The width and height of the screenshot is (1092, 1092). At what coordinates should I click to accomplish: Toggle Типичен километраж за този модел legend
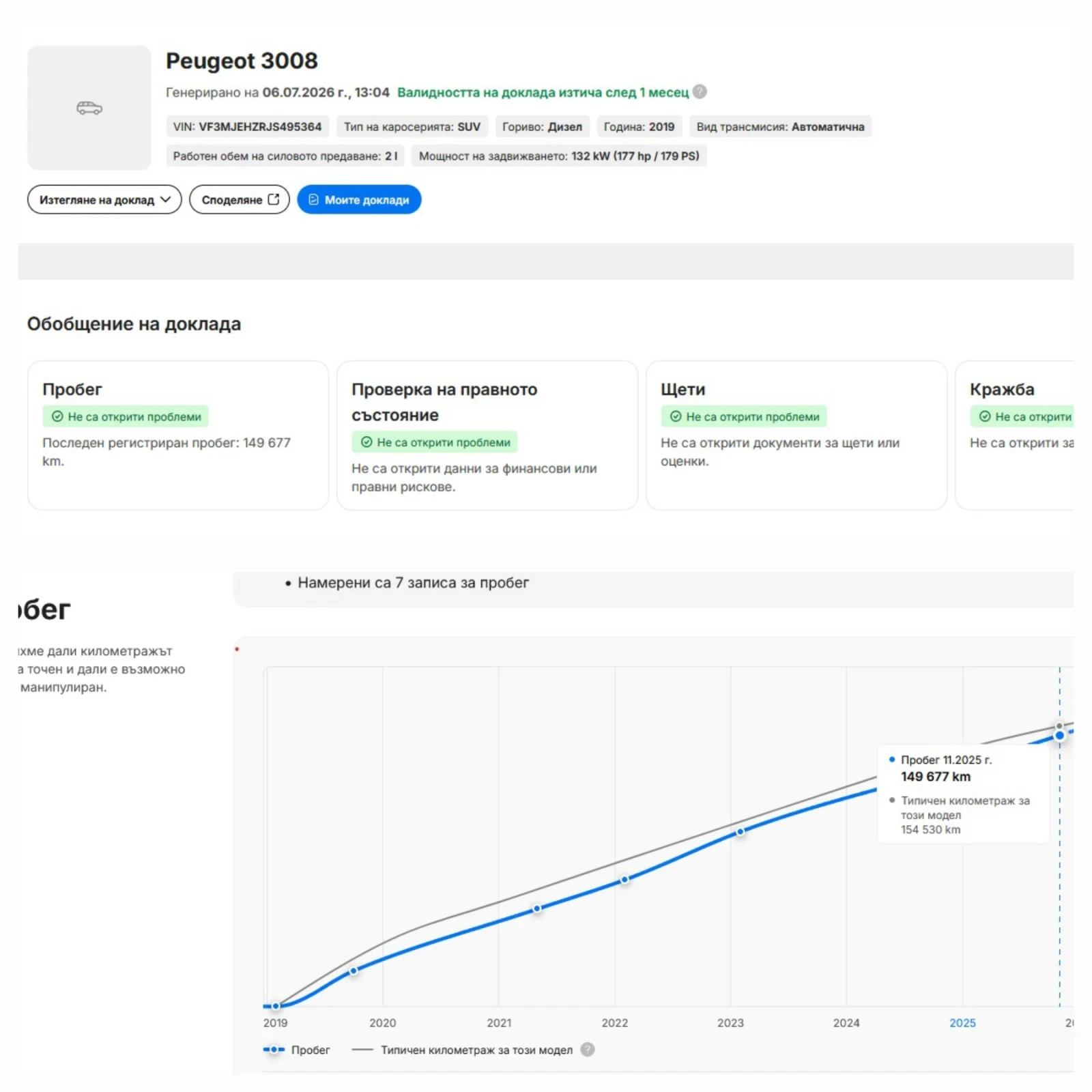pos(463,1050)
